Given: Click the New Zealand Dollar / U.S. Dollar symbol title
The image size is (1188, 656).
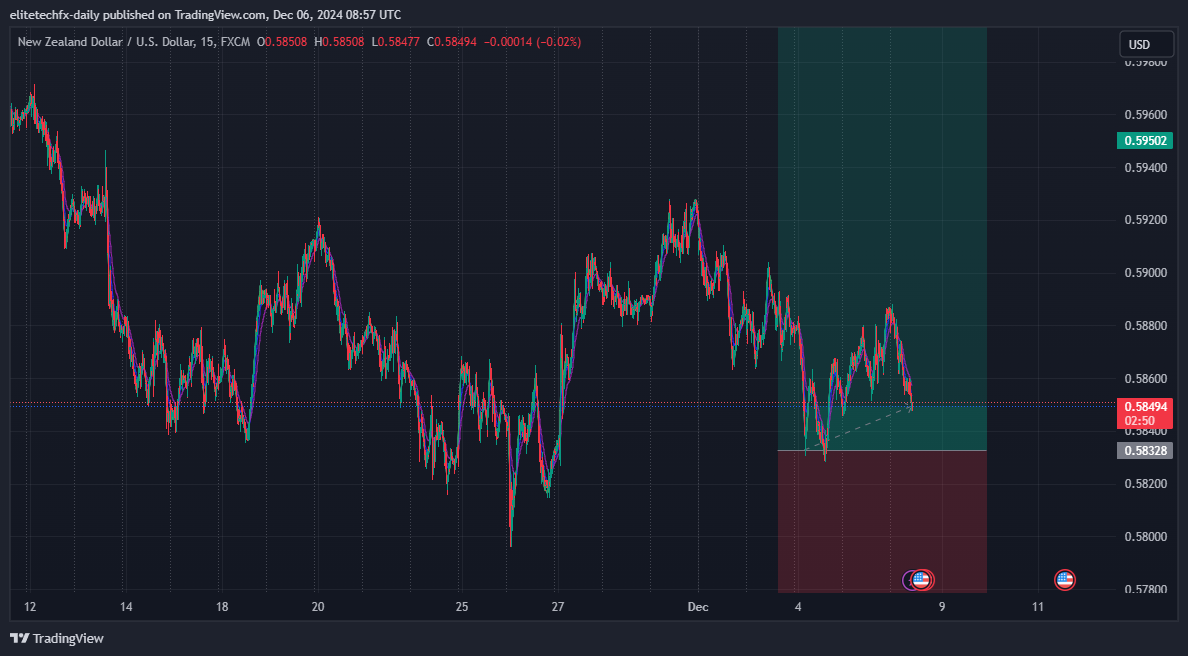Looking at the screenshot, I should 106,42.
